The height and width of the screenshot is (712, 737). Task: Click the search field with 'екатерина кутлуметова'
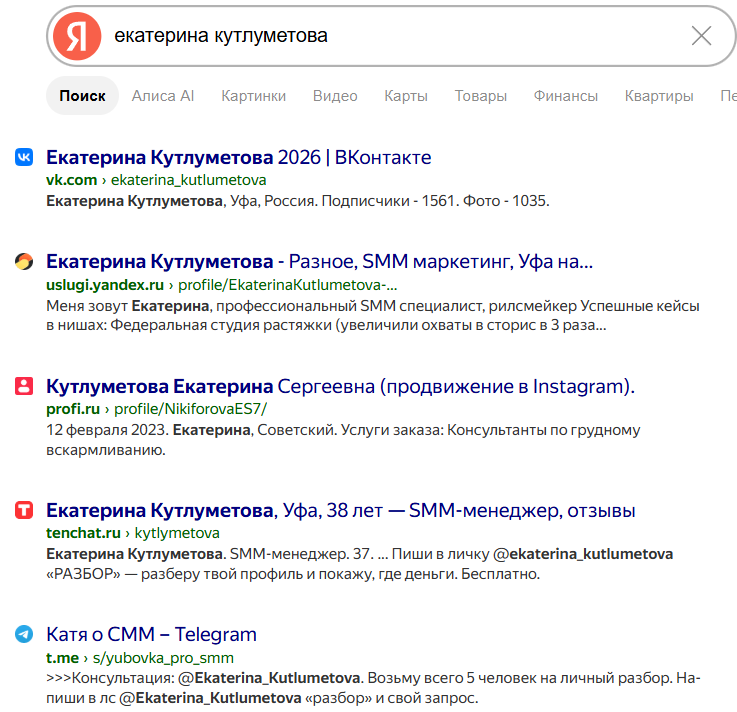[x=391, y=36]
